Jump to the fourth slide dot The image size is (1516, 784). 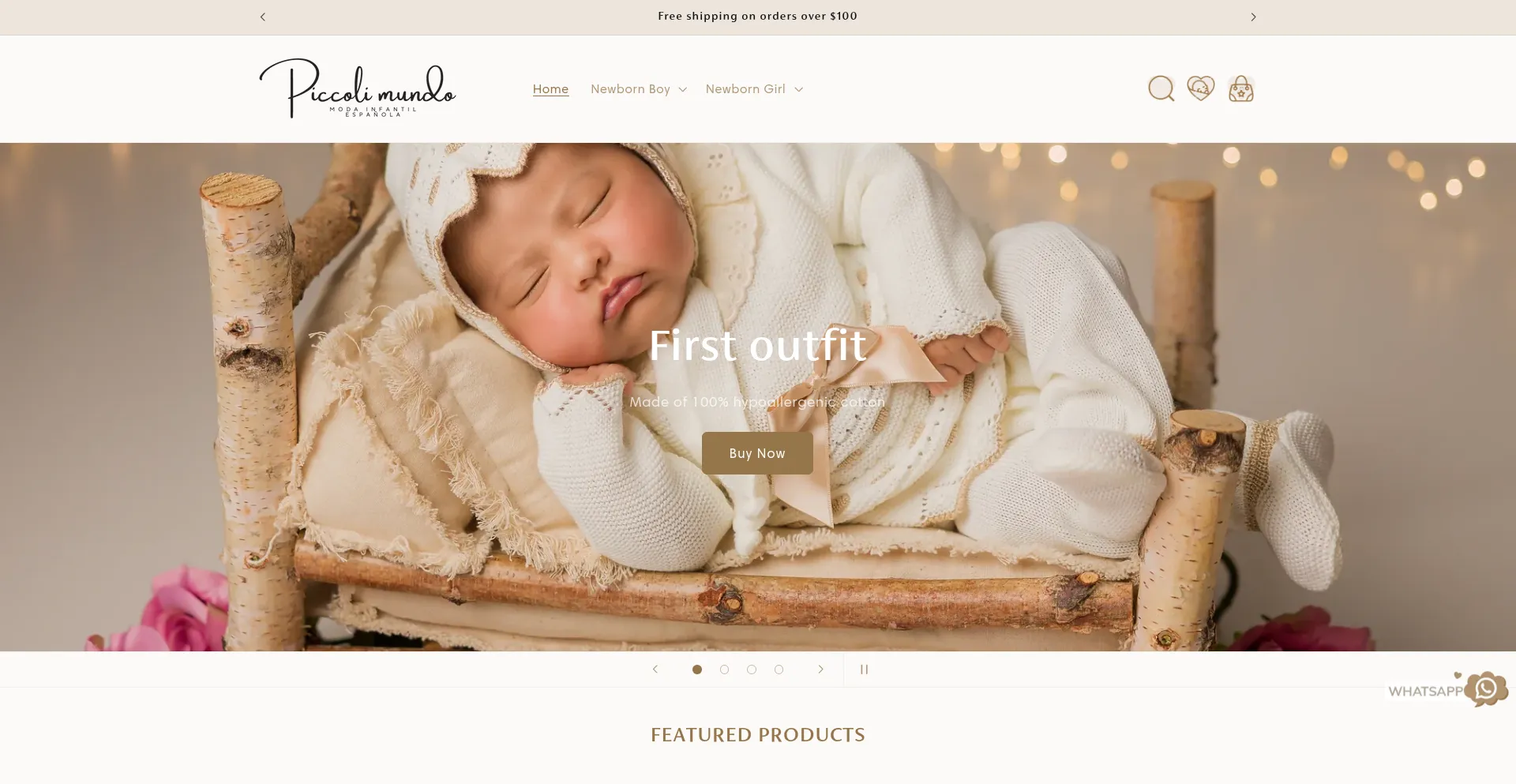click(779, 670)
